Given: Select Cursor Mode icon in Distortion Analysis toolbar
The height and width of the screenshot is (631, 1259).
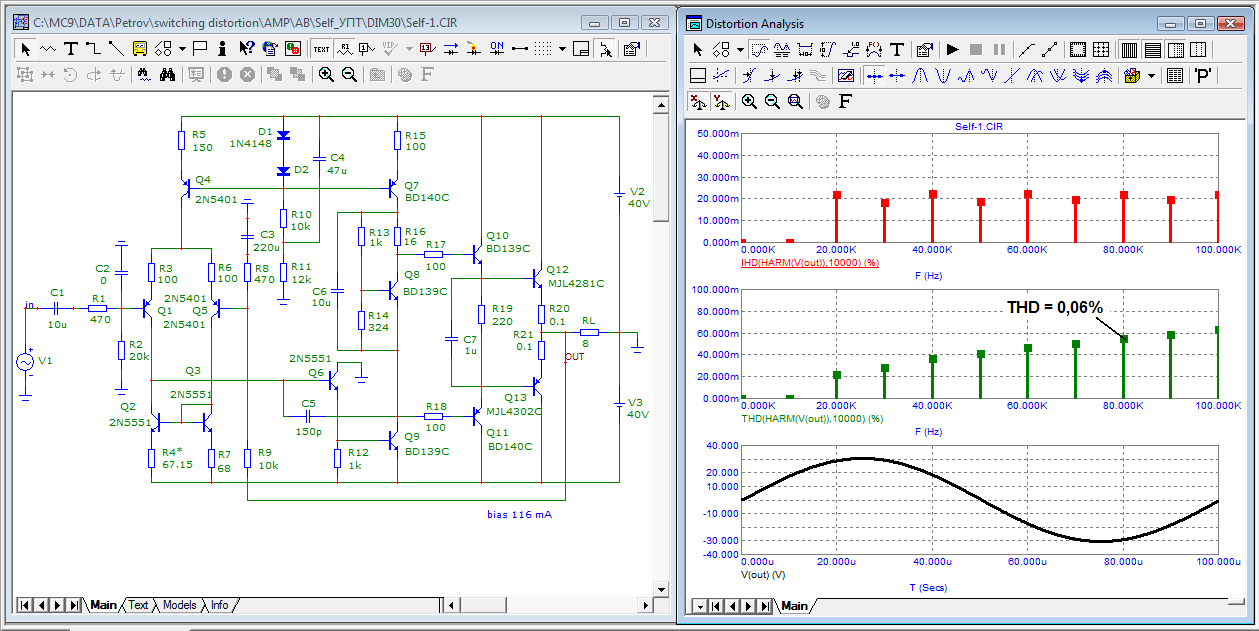Looking at the screenshot, I should click(782, 50).
